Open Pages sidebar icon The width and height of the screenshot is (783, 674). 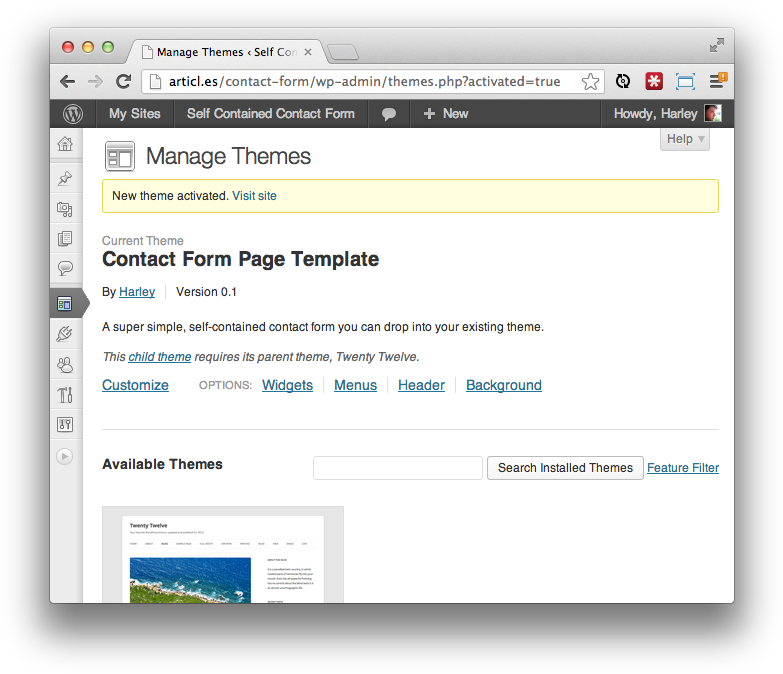(x=65, y=239)
